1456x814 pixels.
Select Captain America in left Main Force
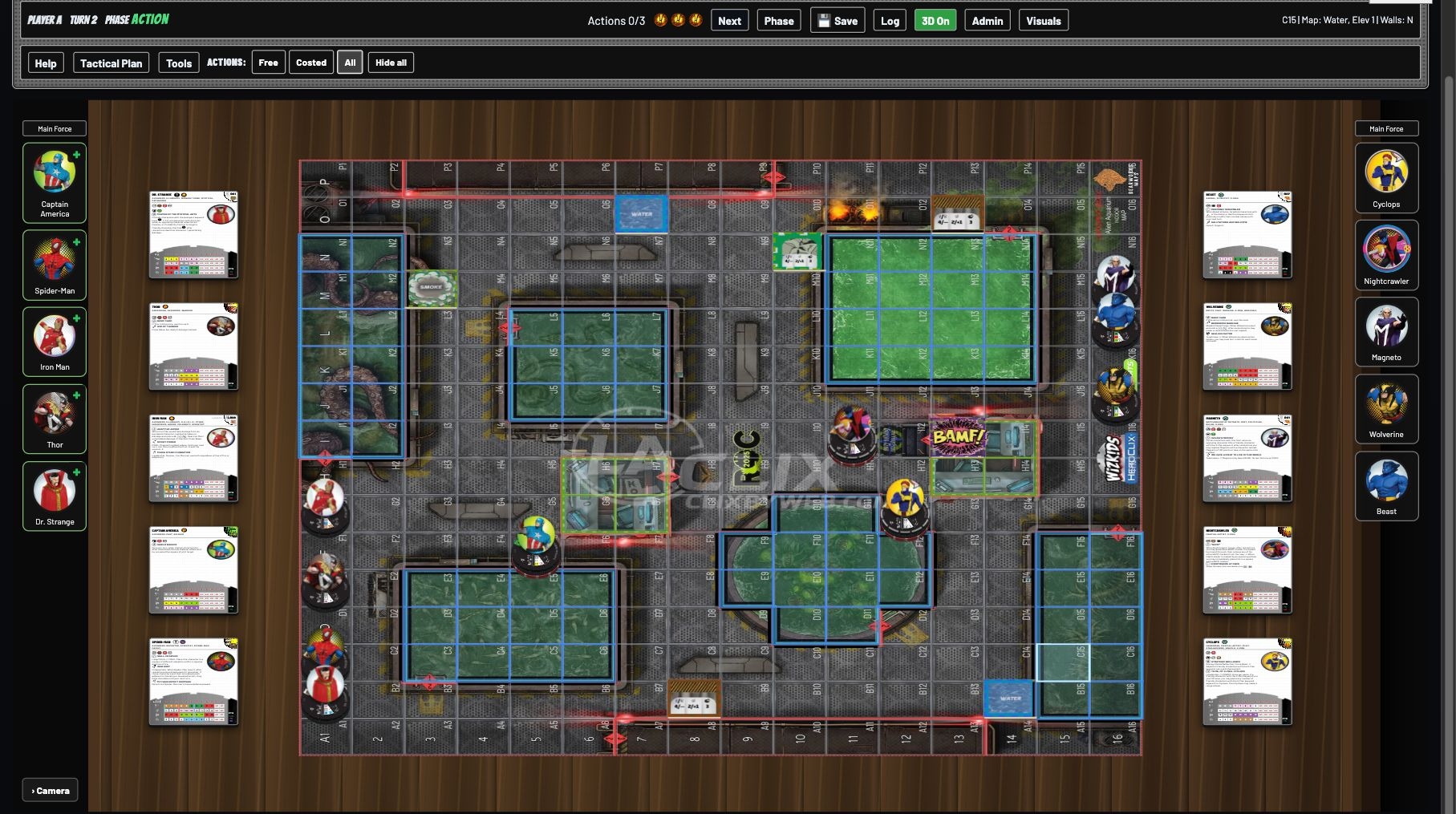[55, 183]
